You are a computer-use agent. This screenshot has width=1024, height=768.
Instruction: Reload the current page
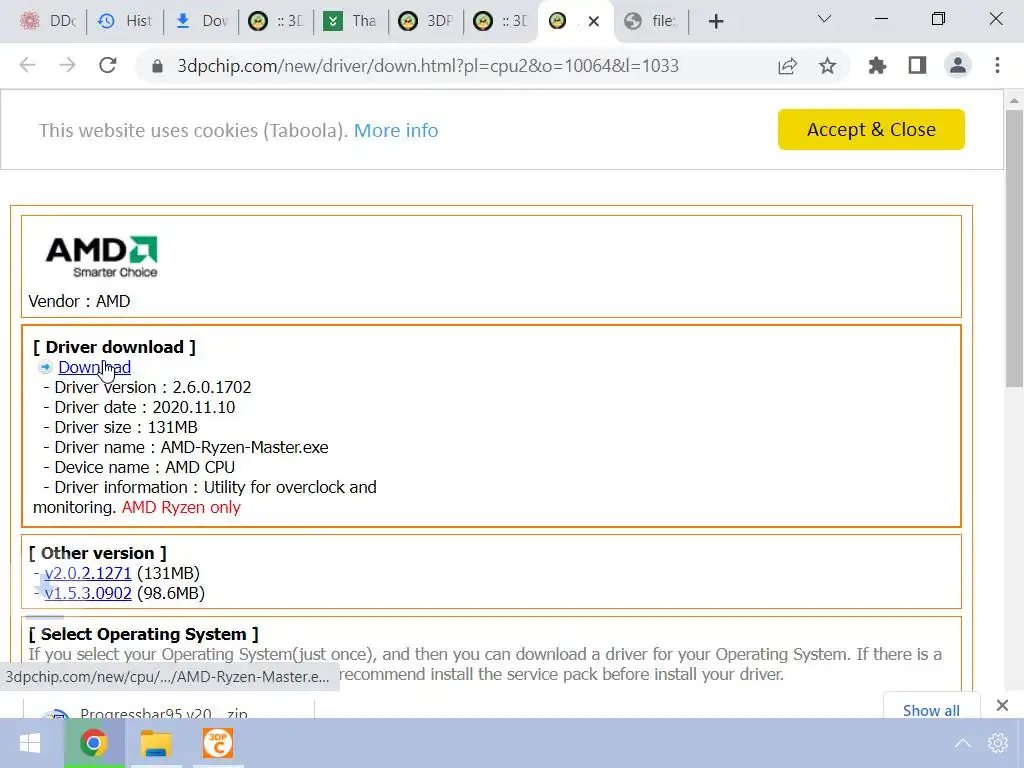(x=108, y=65)
